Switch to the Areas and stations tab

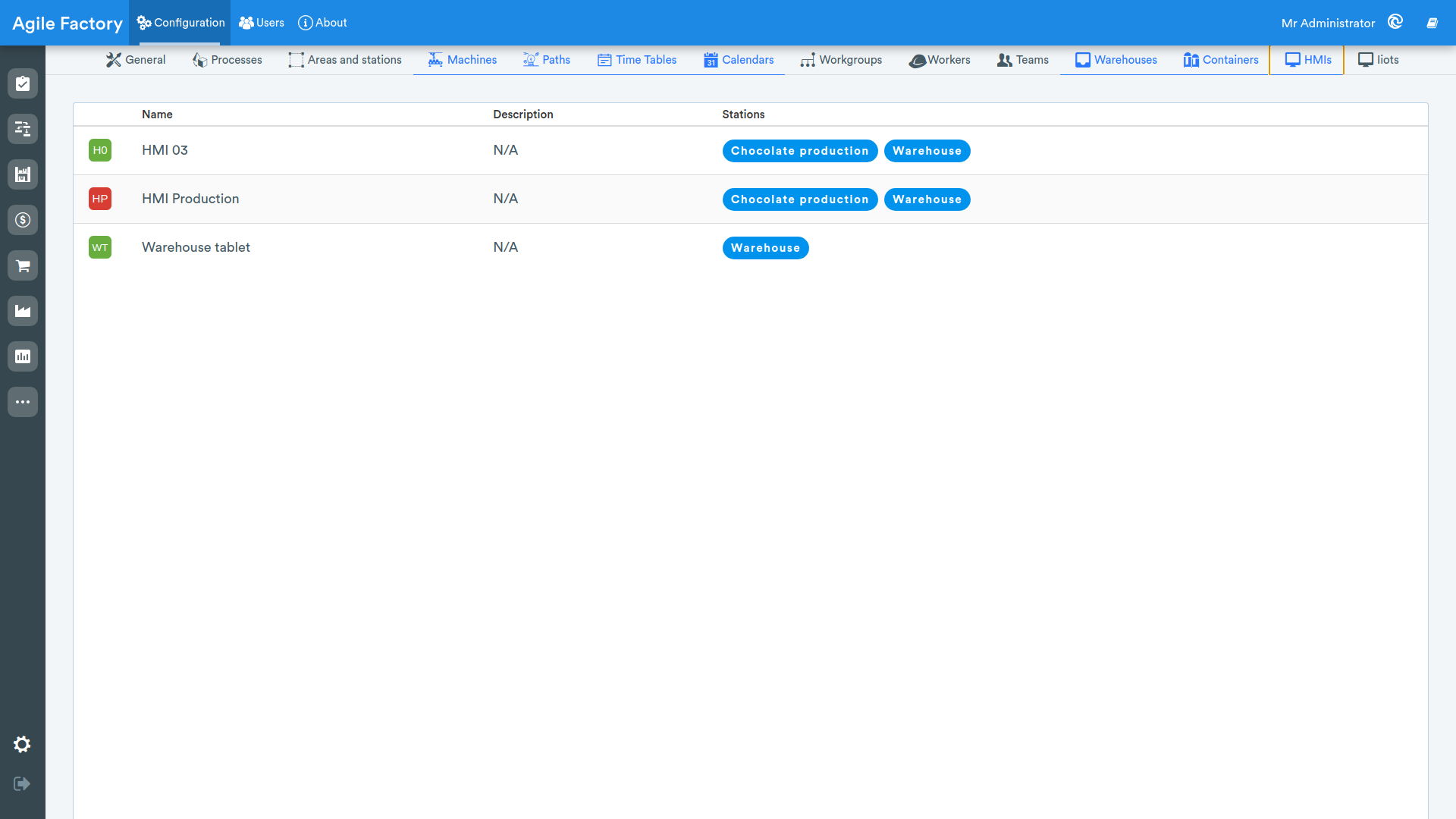pos(345,60)
